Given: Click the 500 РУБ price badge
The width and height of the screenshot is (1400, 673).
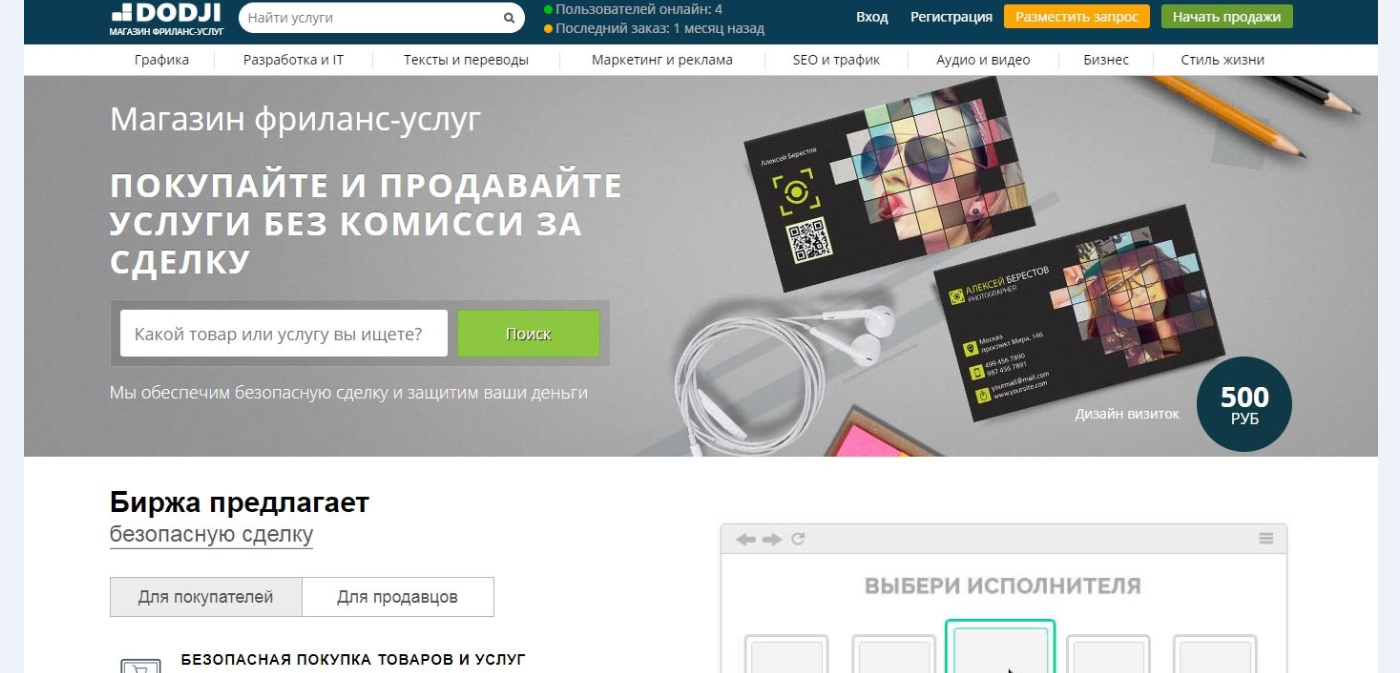Looking at the screenshot, I should click(1244, 404).
